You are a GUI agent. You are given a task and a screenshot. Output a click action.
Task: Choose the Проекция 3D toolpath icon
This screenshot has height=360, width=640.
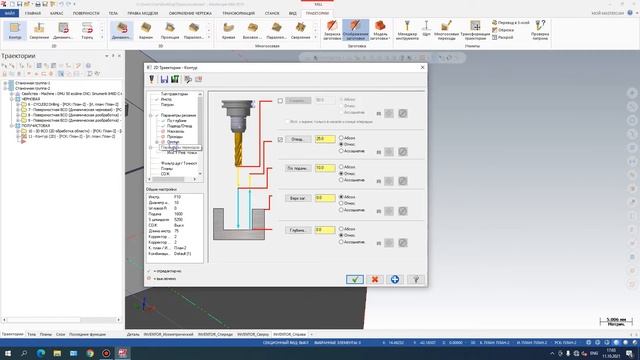(x=170, y=31)
